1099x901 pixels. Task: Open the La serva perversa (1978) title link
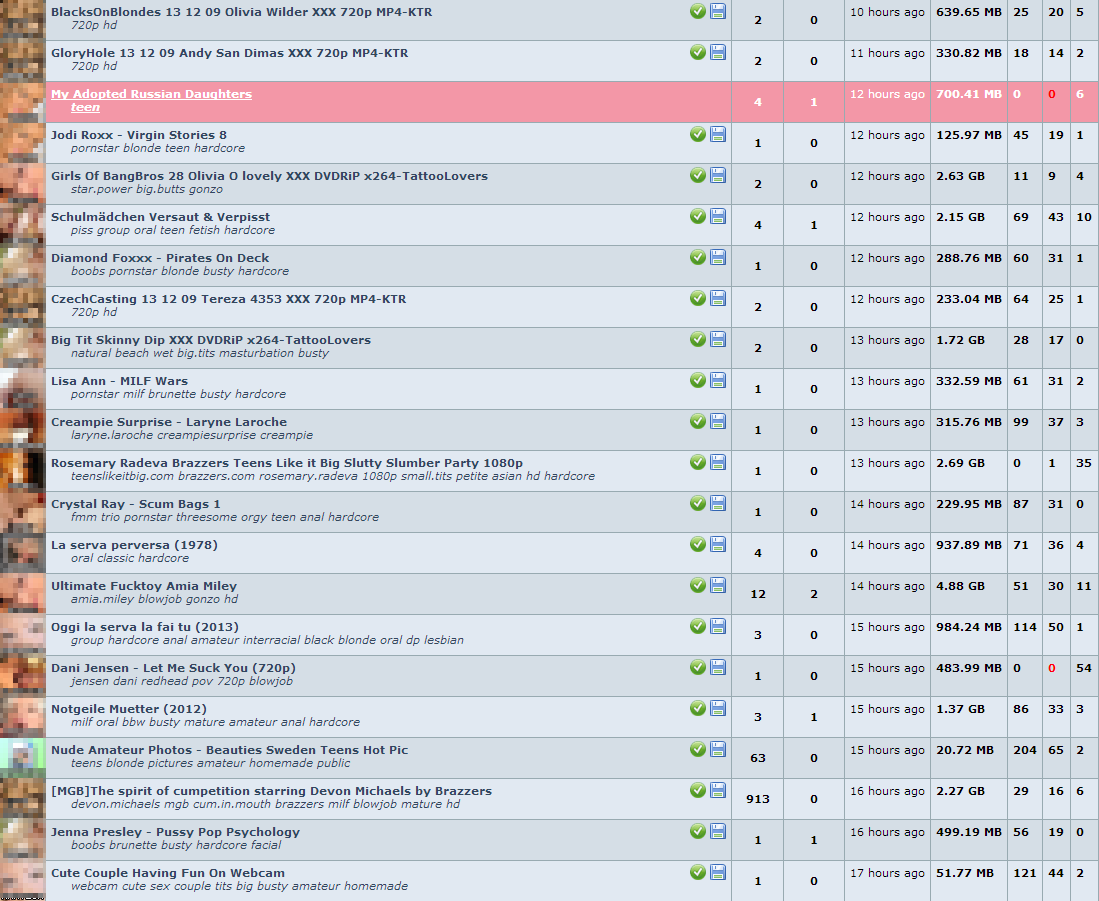pos(134,545)
